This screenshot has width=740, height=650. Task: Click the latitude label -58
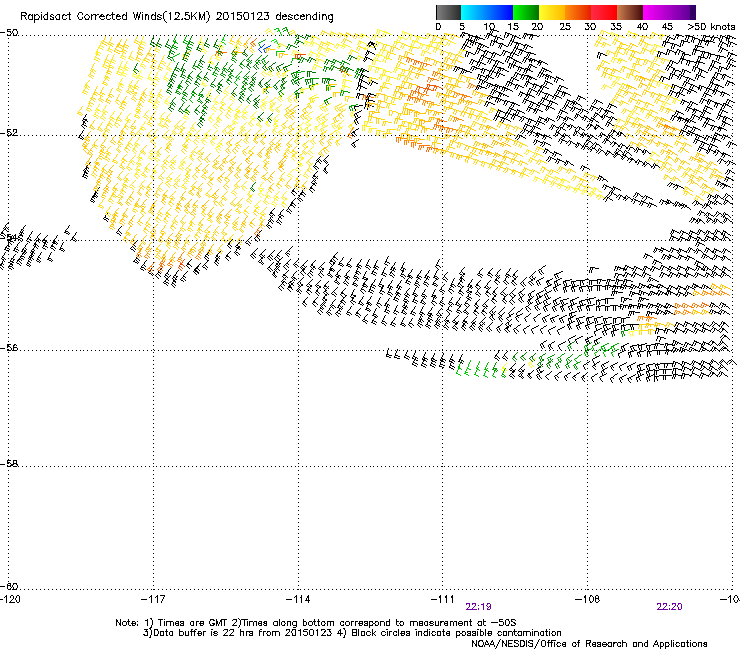[x=9, y=464]
